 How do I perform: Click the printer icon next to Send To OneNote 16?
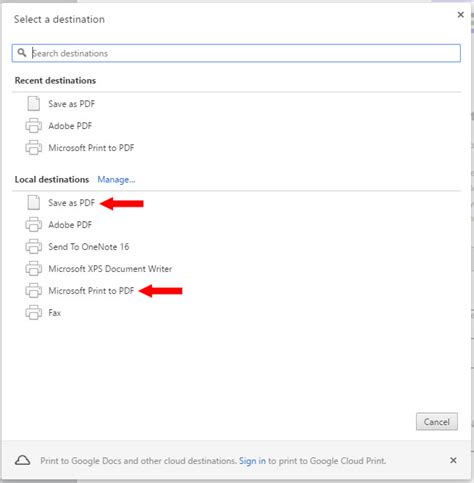click(34, 247)
